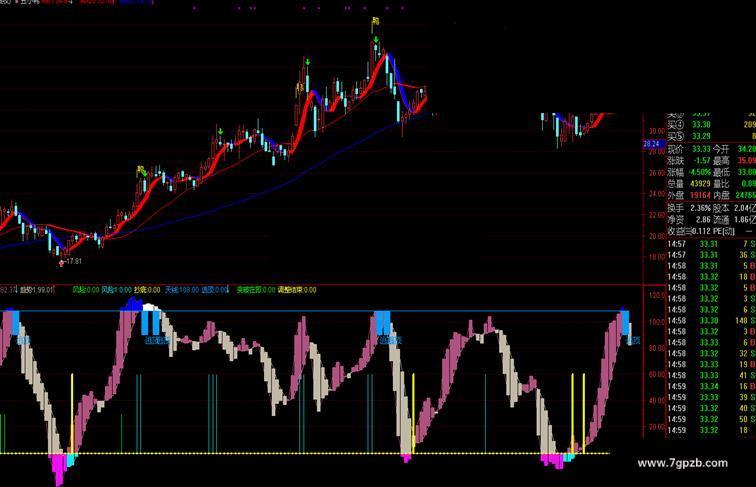Select the 现价 value 33.33
The width and height of the screenshot is (756, 487).
tap(701, 149)
